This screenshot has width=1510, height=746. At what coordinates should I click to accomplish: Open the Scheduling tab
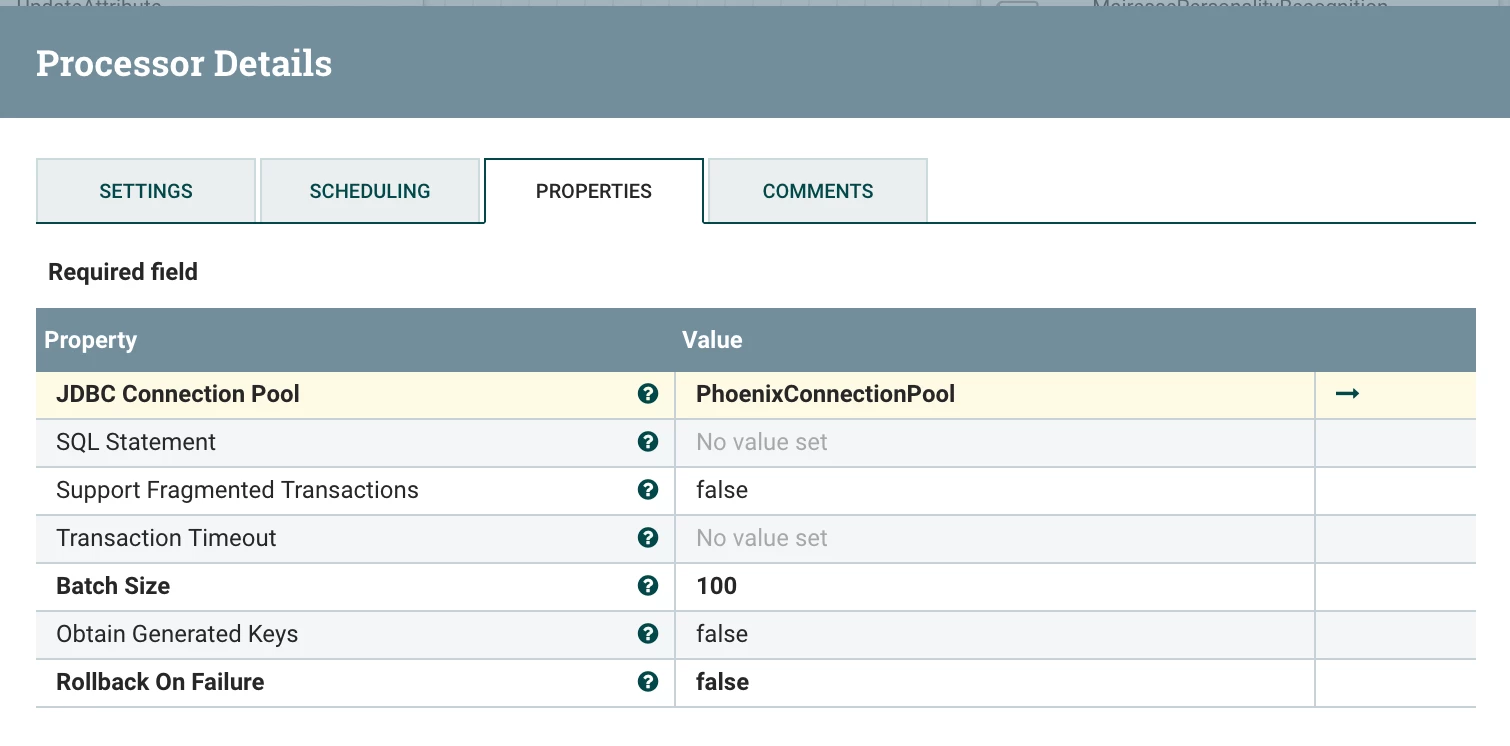[370, 191]
